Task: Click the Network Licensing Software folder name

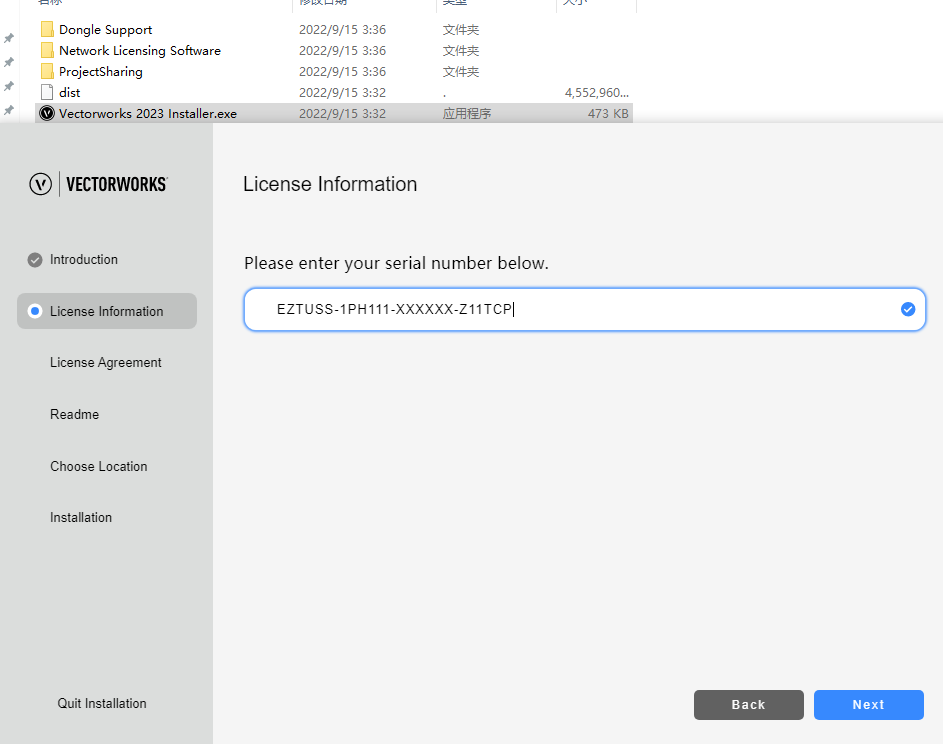Action: [140, 51]
